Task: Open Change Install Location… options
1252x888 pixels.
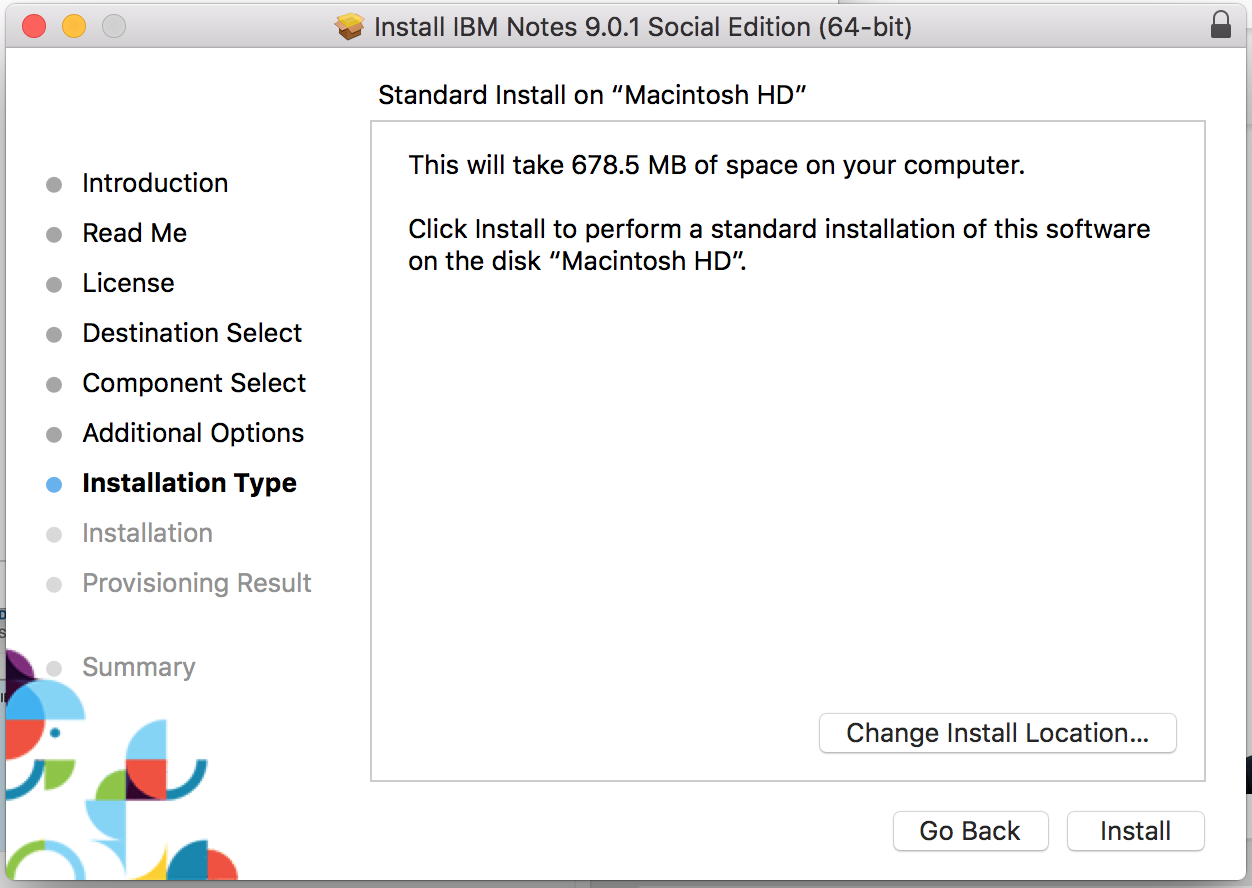Action: 997,733
